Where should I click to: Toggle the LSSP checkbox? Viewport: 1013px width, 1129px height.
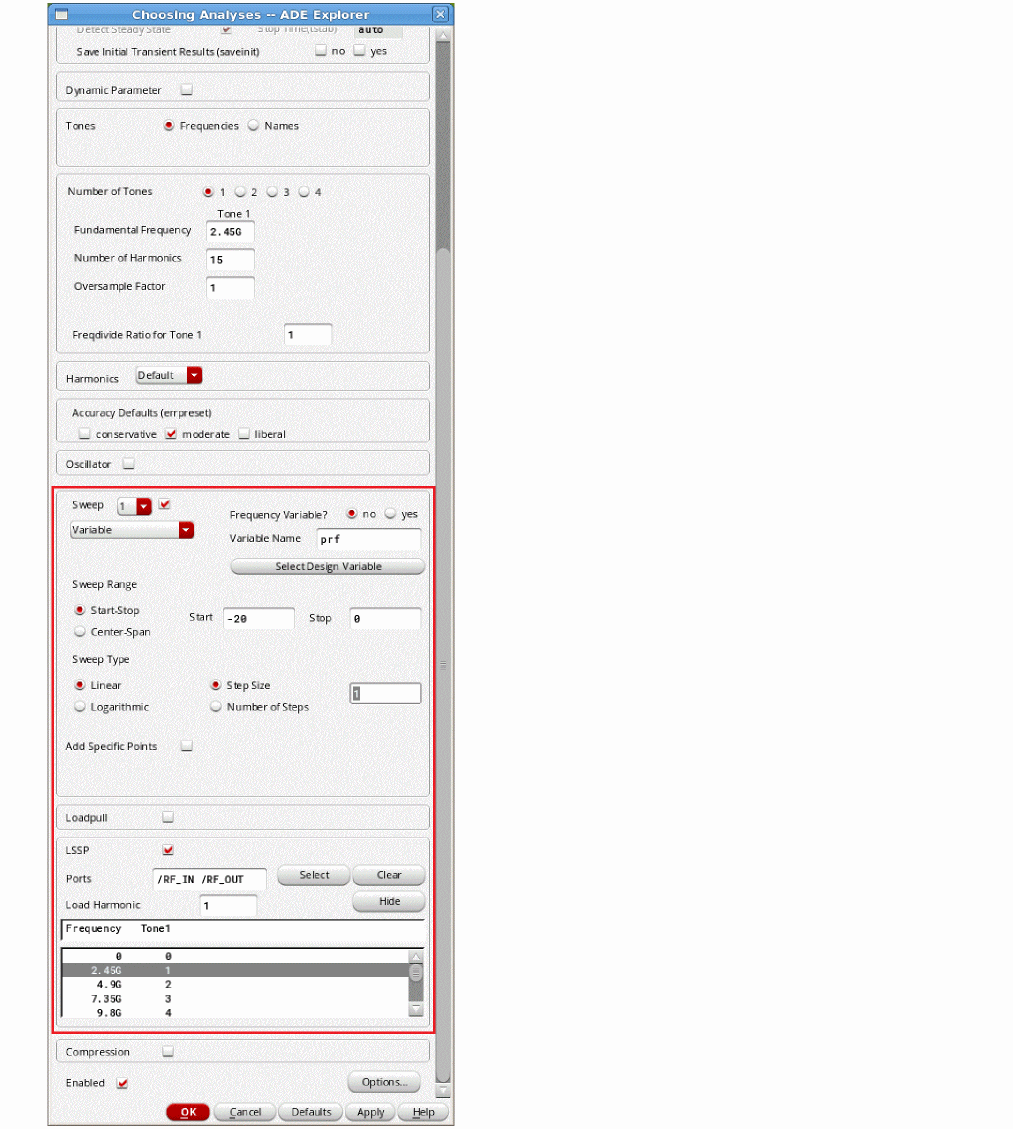point(168,850)
